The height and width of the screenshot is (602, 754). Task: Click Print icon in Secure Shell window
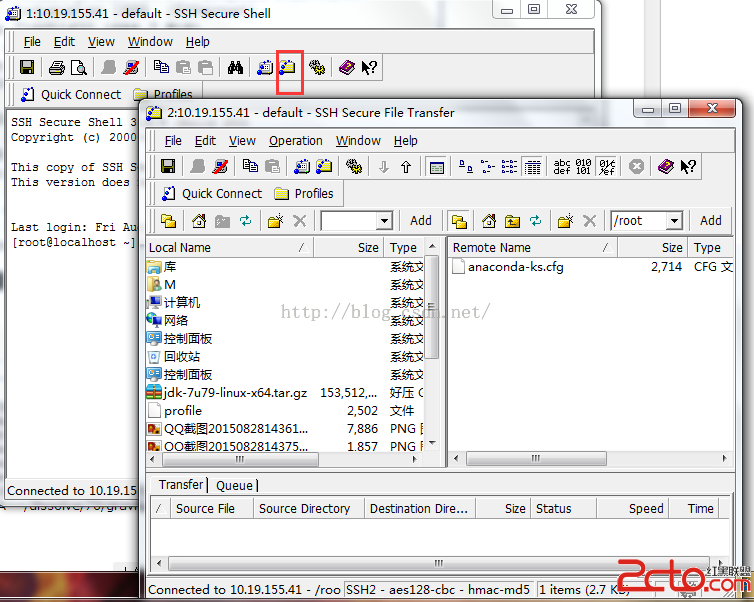click(57, 67)
